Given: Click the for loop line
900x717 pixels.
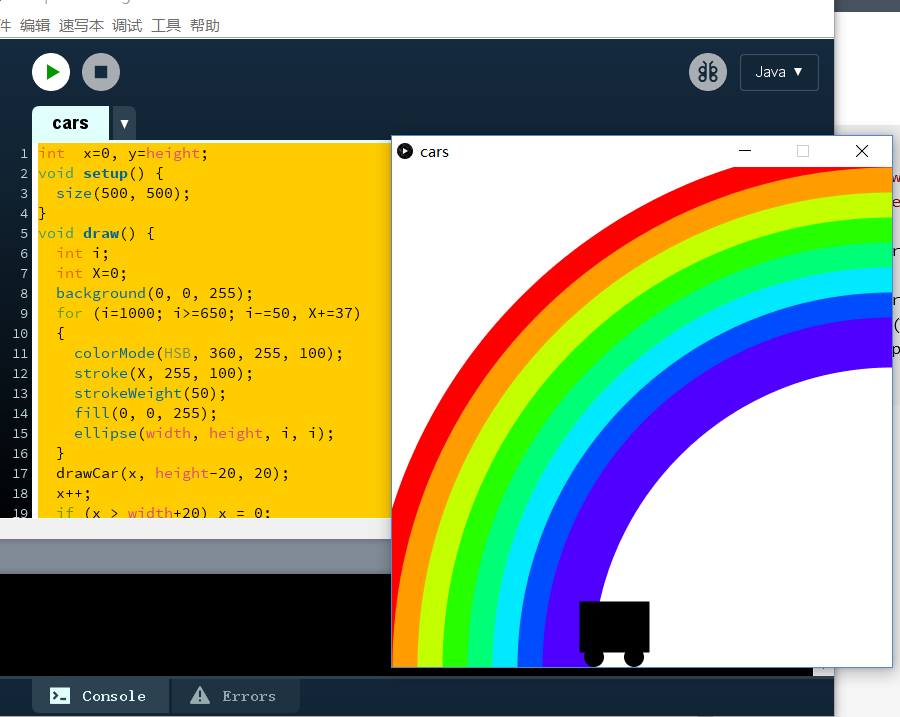Looking at the screenshot, I should point(208,313).
